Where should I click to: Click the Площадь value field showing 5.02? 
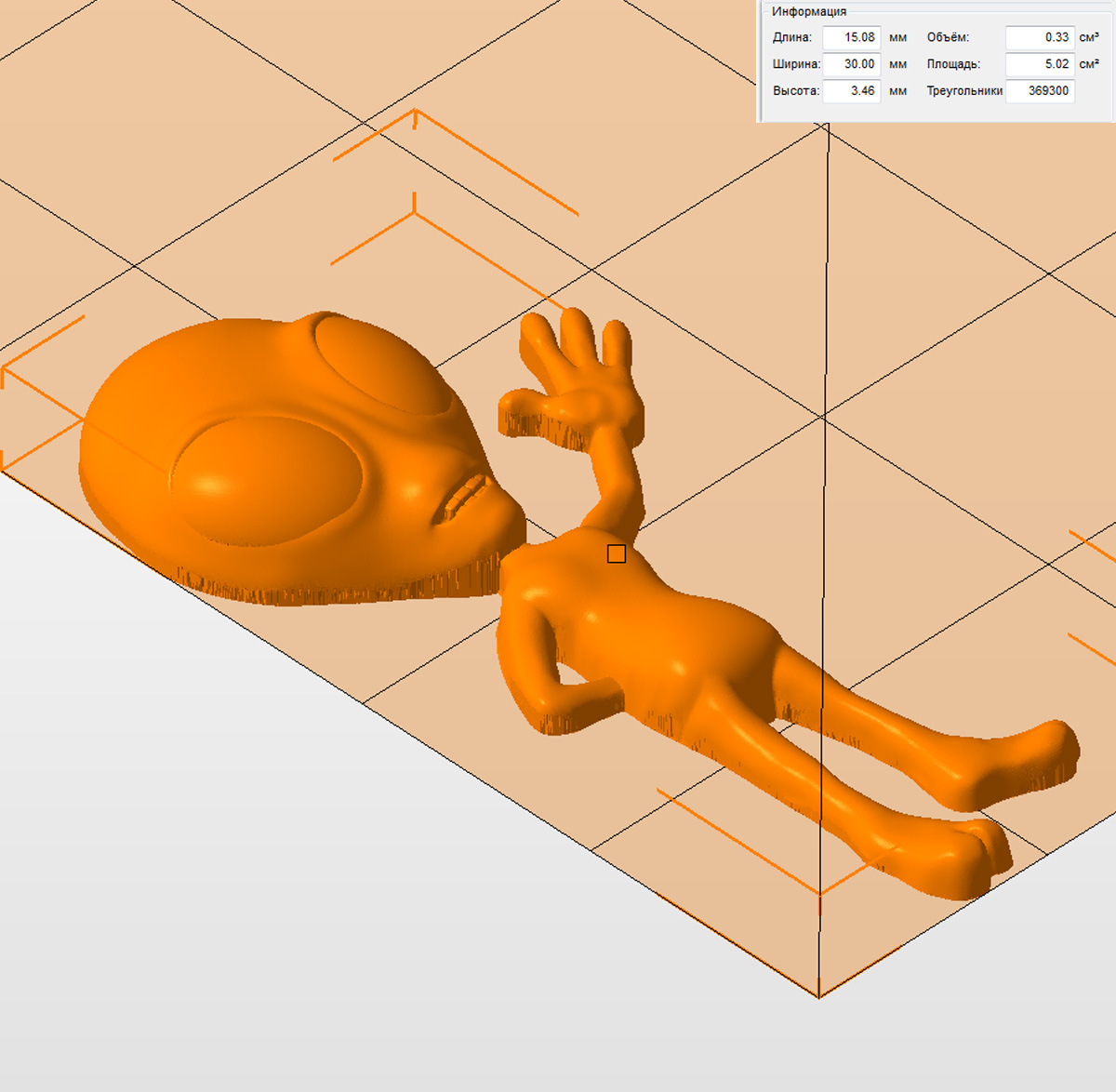[1040, 64]
